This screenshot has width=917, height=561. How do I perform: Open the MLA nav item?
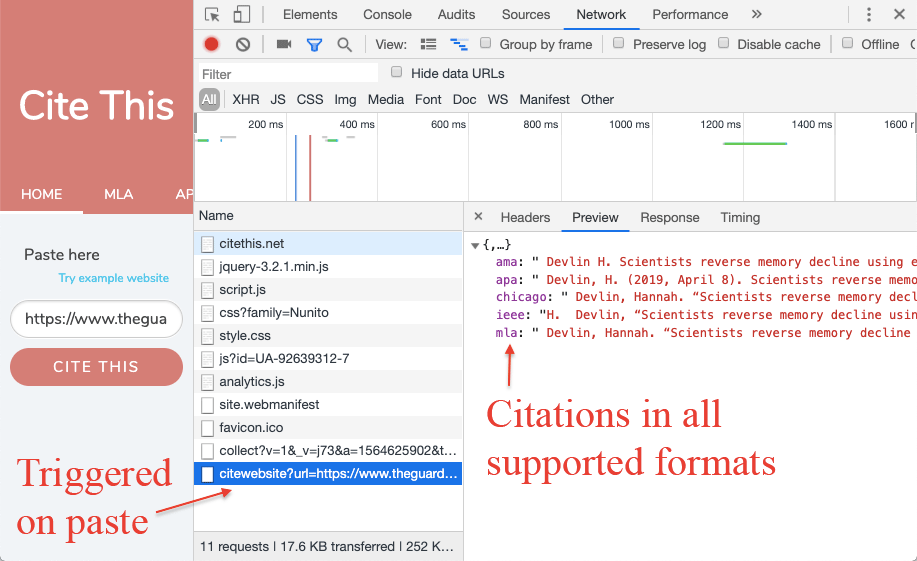(119, 194)
